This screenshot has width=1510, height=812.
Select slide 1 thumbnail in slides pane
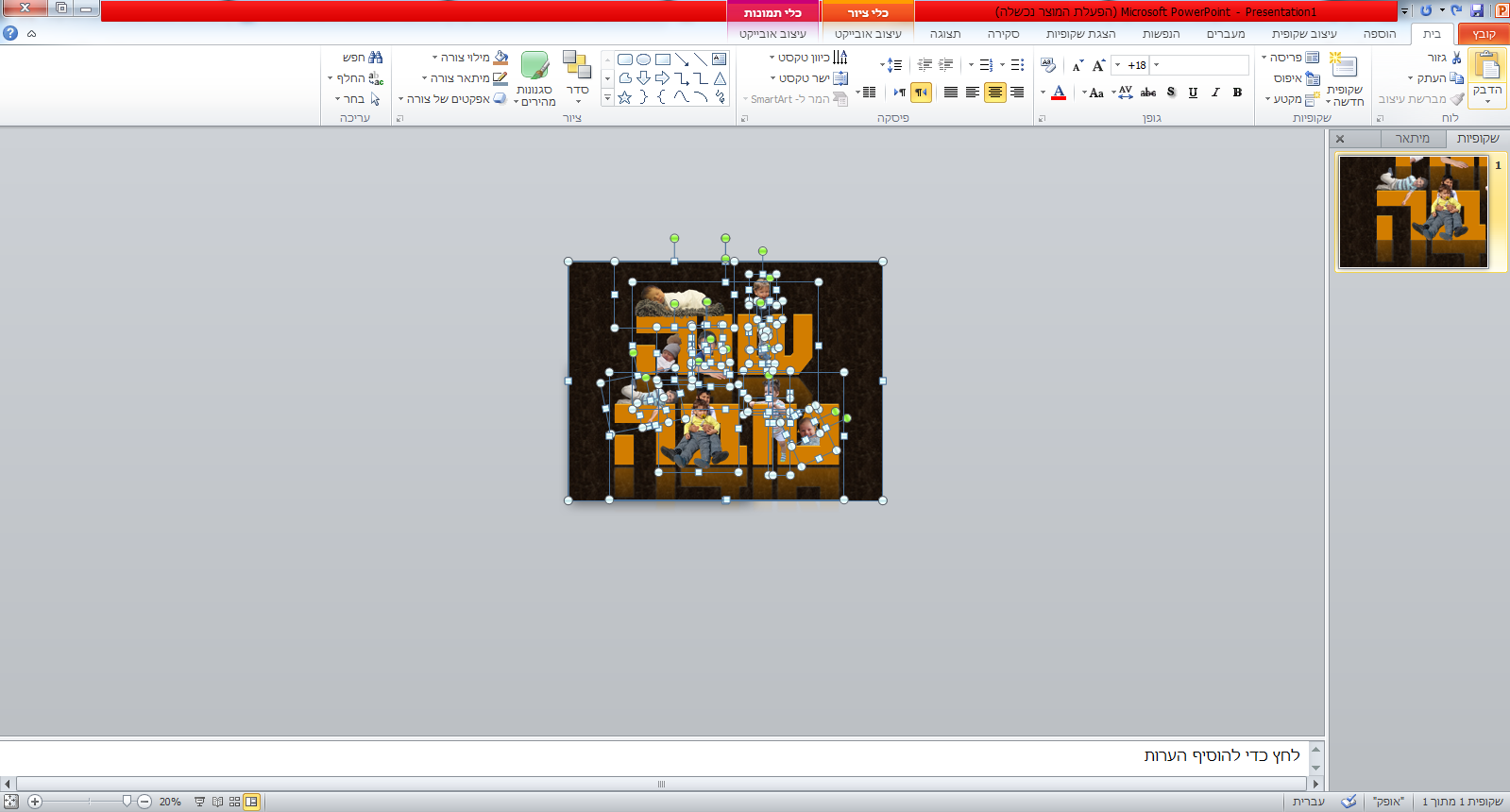(x=1414, y=212)
